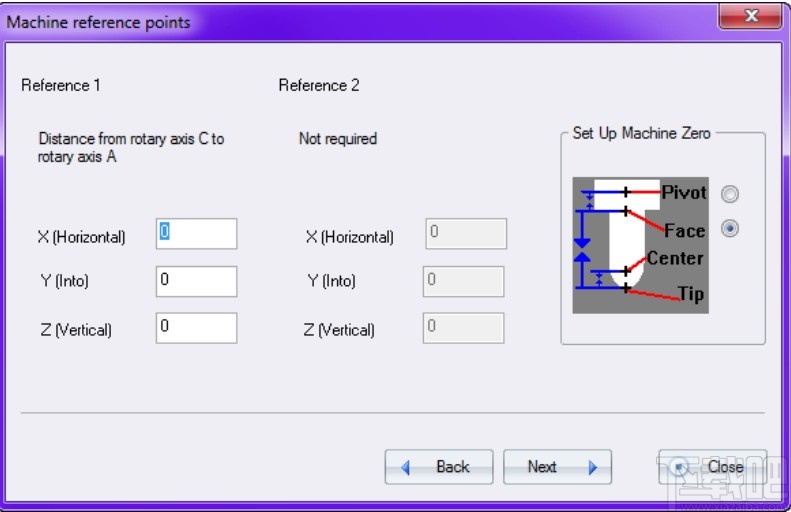Click Reference 2 Z (Vertical) disabled field
Screen dimensions: 791x512
coord(464,328)
